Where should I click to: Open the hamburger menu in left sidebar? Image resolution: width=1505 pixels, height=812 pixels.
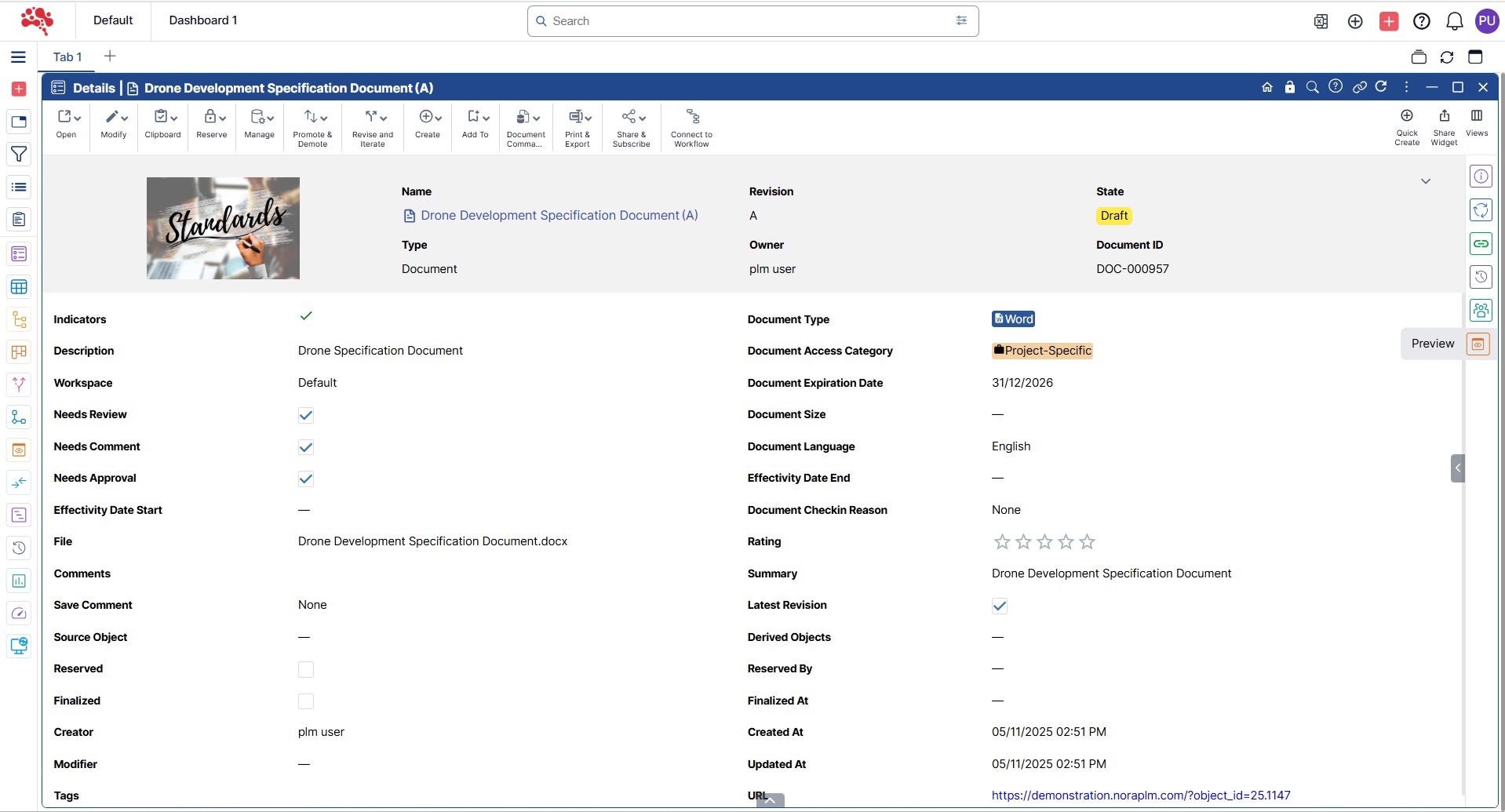point(18,57)
